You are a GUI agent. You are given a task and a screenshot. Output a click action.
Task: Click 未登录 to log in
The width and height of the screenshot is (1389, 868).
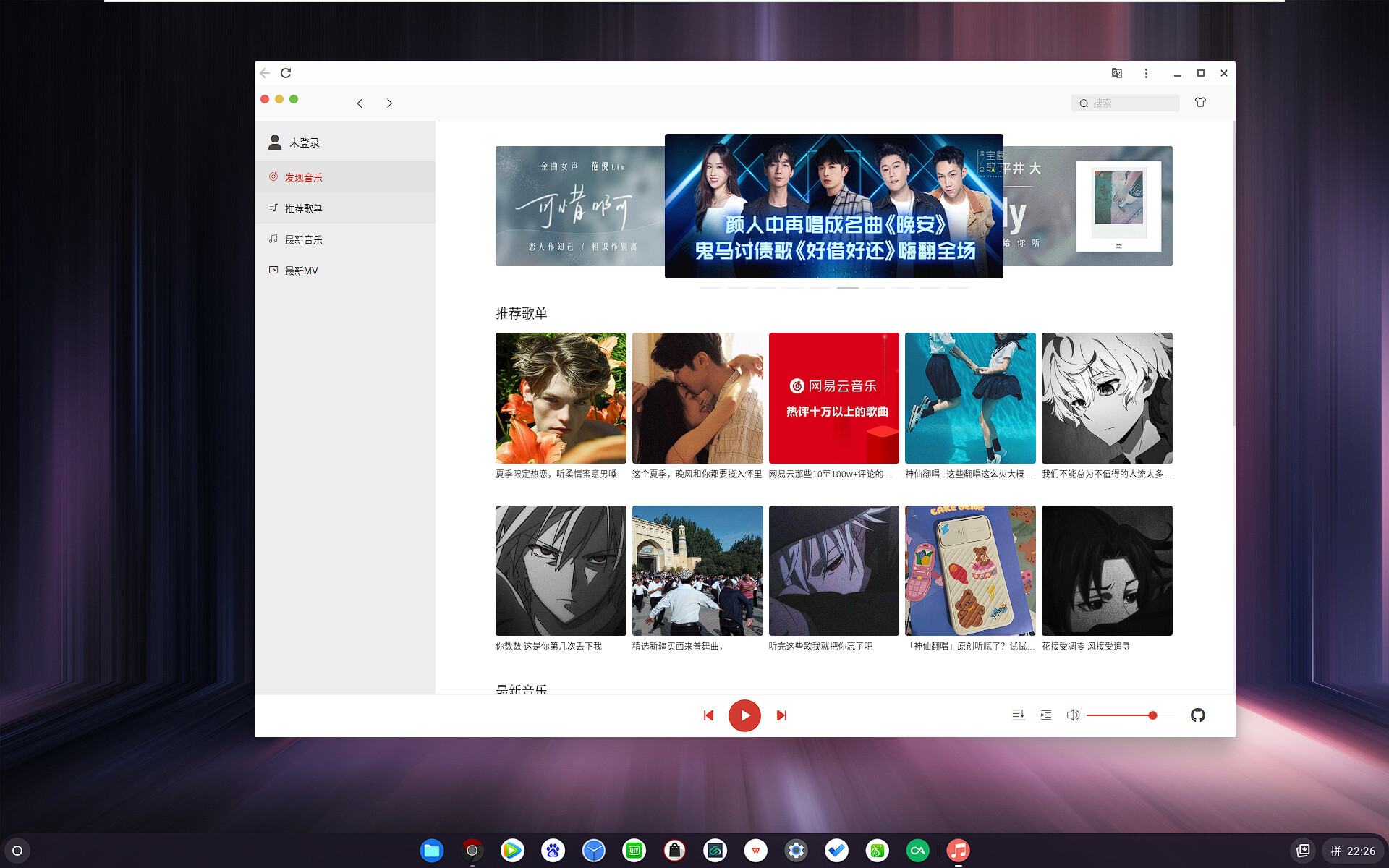click(304, 142)
